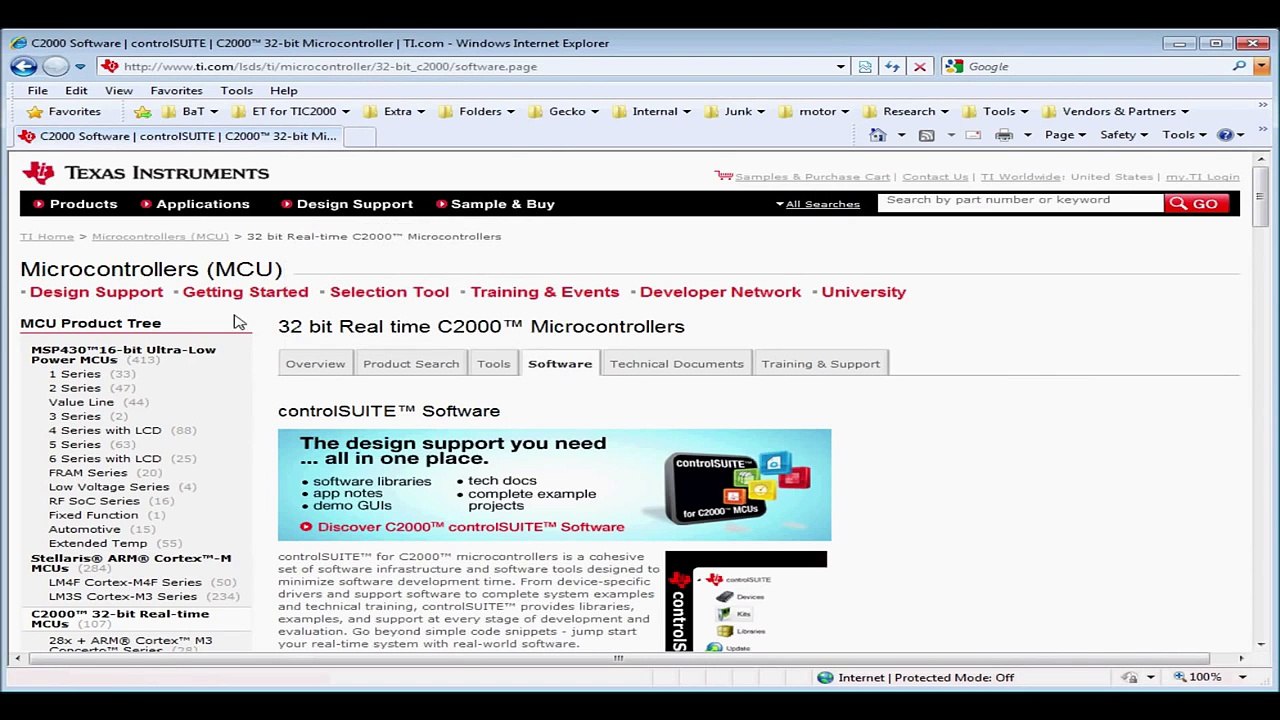
Task: Open the Selection Tool link
Action: point(389,292)
